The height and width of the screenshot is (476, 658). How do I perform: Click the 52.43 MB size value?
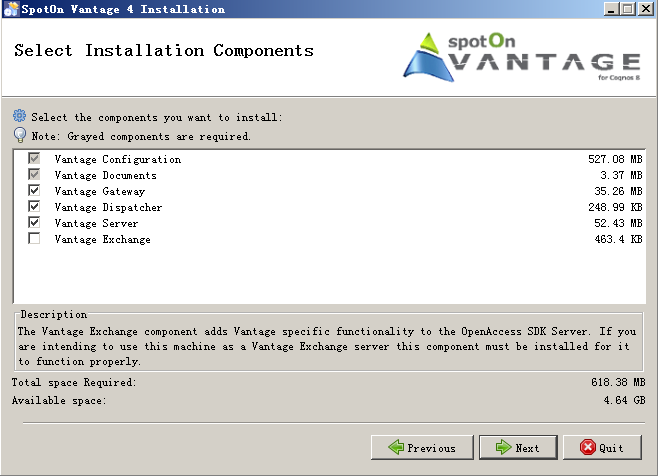[618, 223]
